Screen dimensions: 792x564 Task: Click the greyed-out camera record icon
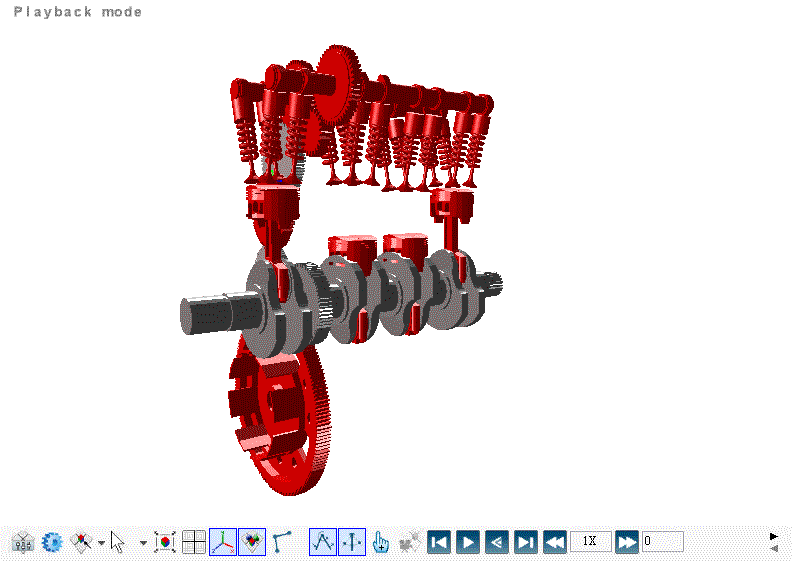(x=408, y=542)
